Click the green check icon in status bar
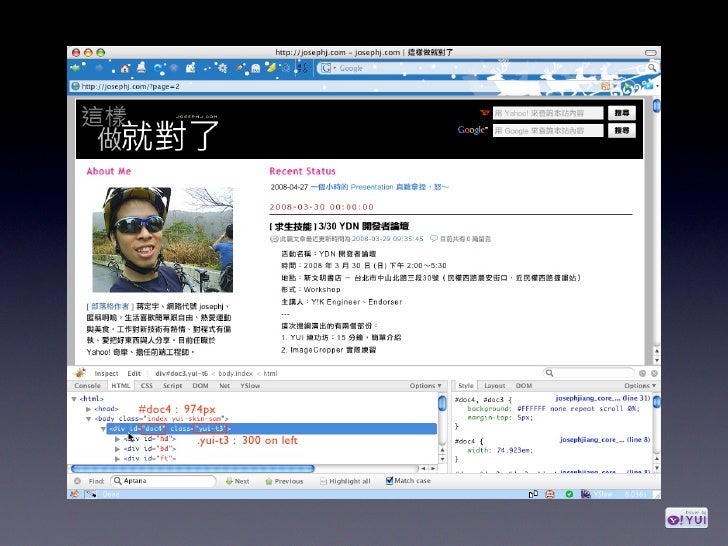Viewport: 728px width, 546px height. point(569,494)
